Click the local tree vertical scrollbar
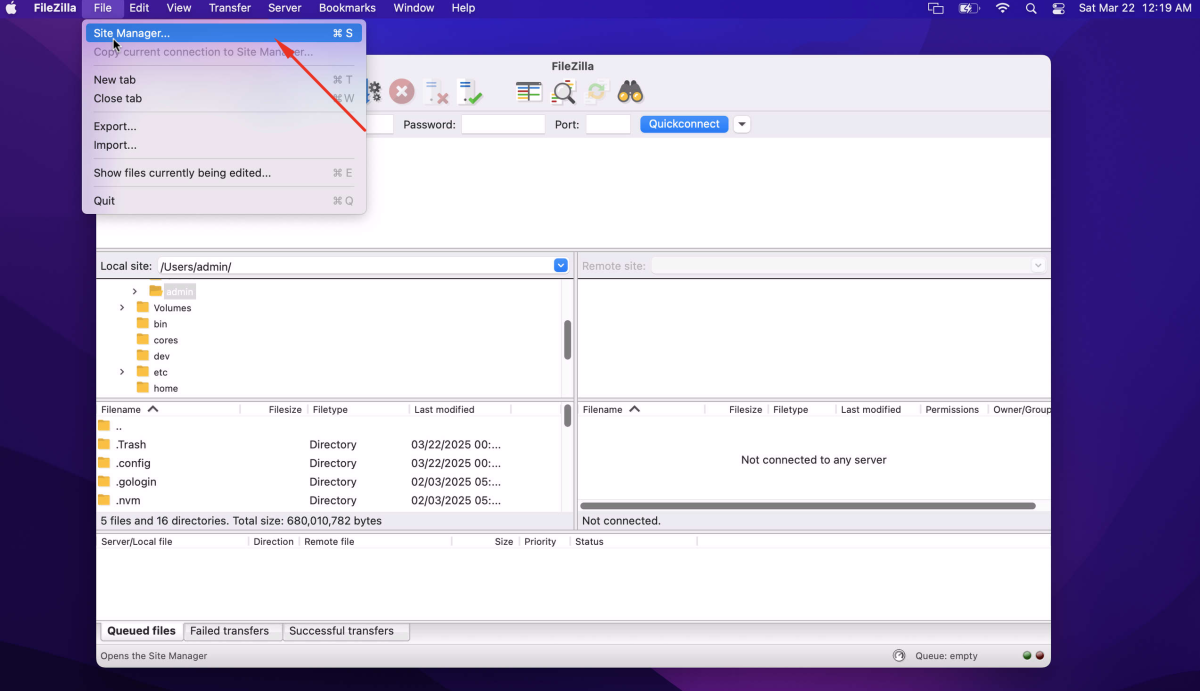The width and height of the screenshot is (1200, 691). 568,340
